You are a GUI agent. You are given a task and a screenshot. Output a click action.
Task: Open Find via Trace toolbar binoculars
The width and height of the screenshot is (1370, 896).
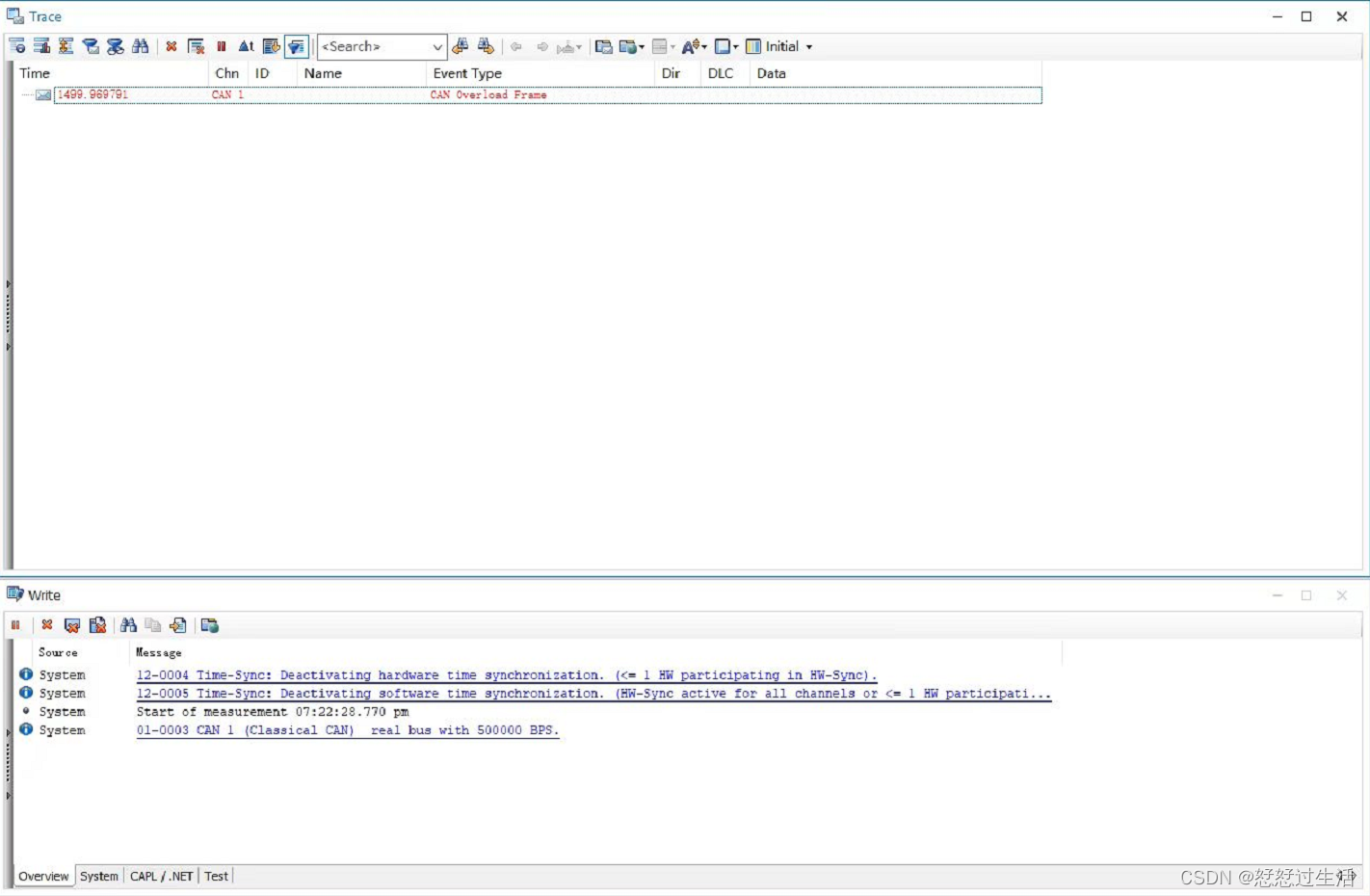point(141,46)
